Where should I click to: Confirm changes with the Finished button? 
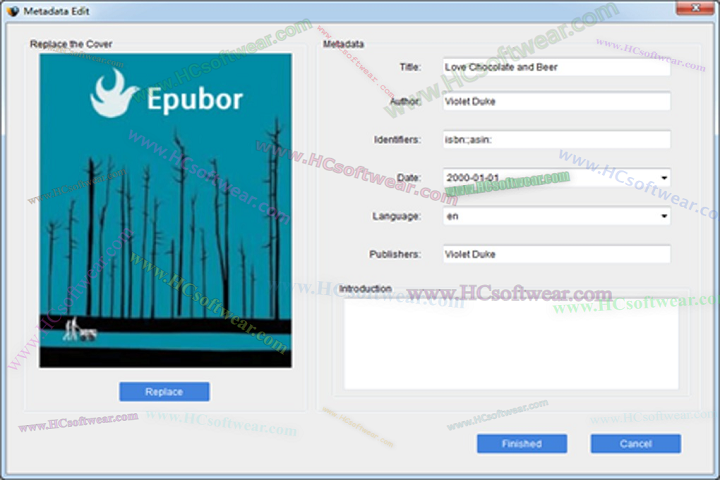[521, 443]
